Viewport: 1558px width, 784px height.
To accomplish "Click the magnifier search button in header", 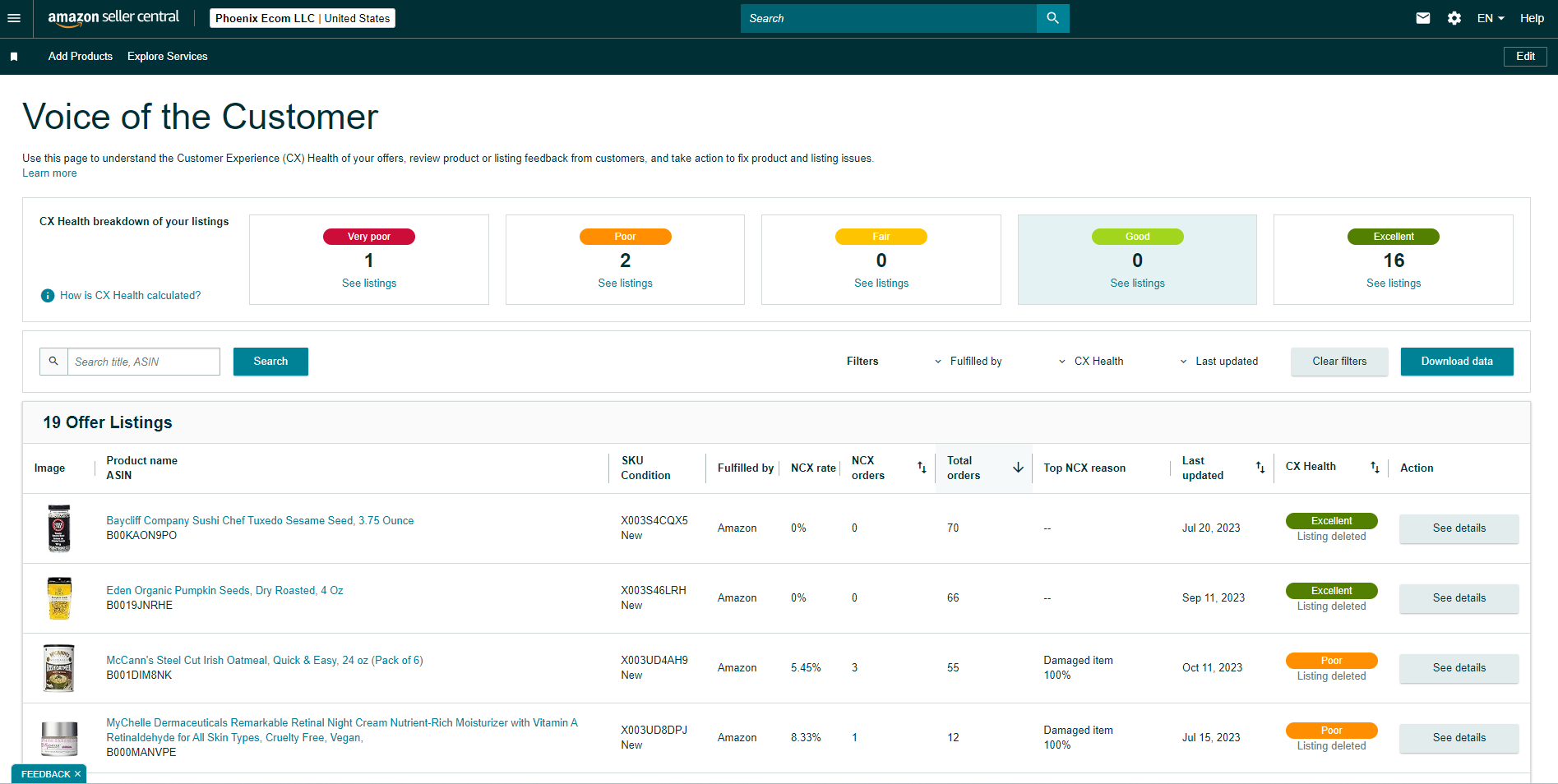I will pyautogui.click(x=1052, y=18).
